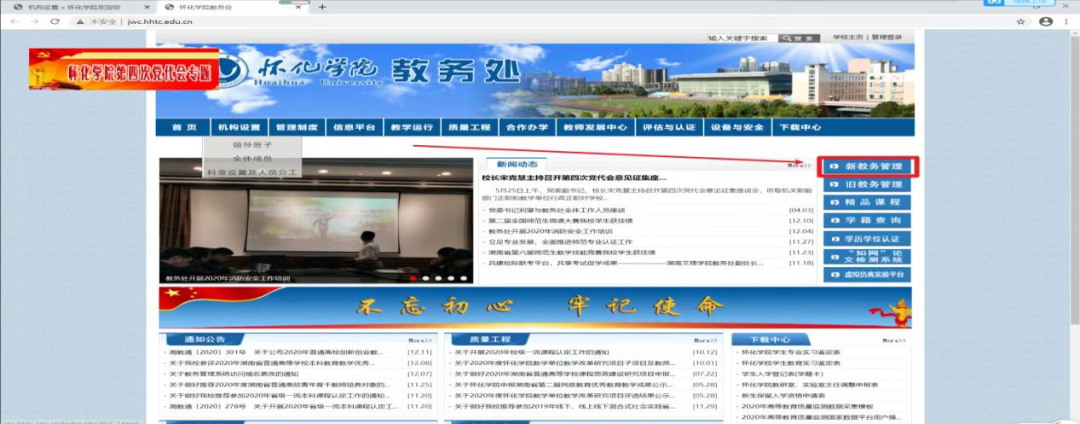Open news 党委书记刘望与教务处全体工作人员座谈
The height and width of the screenshot is (424, 1080).
[557, 210]
